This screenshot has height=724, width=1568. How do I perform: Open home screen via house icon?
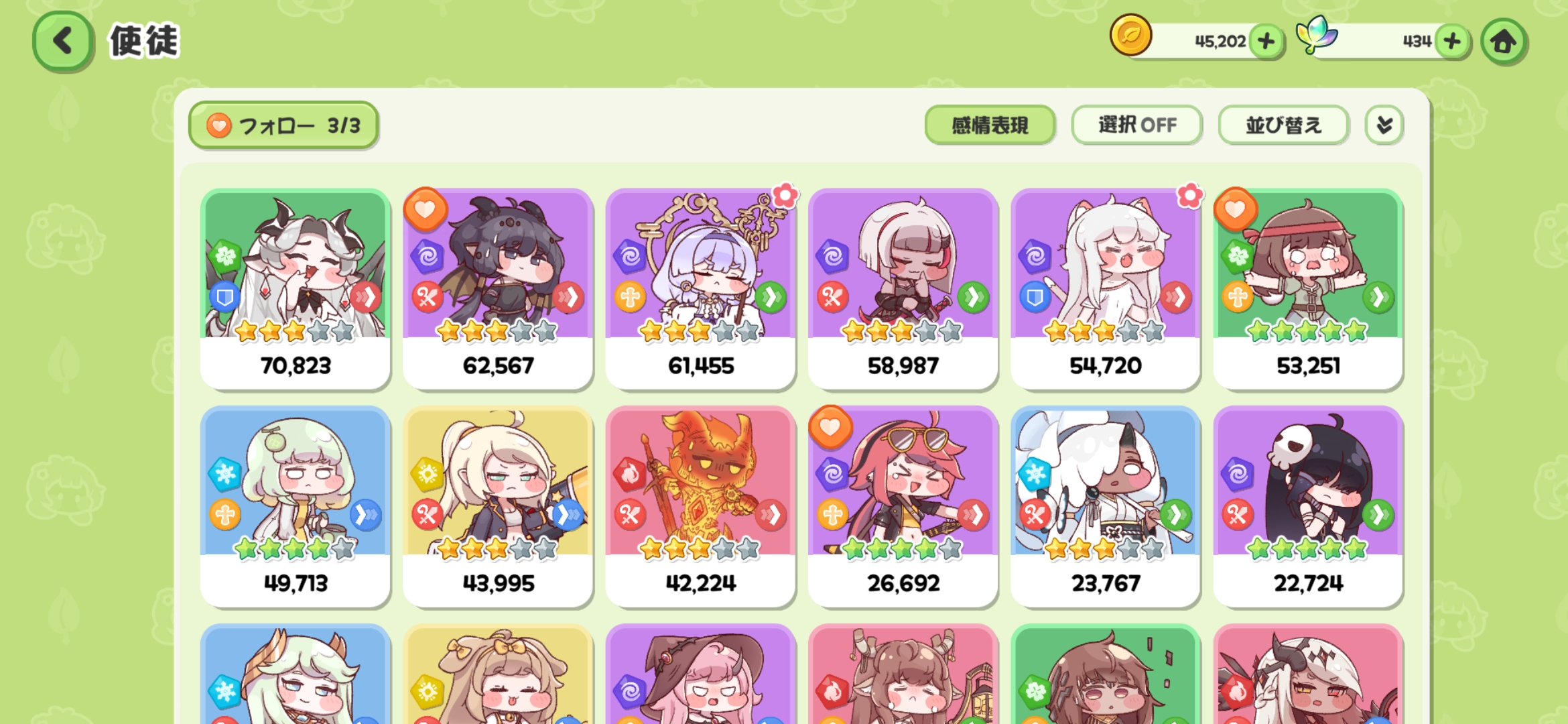click(x=1504, y=42)
